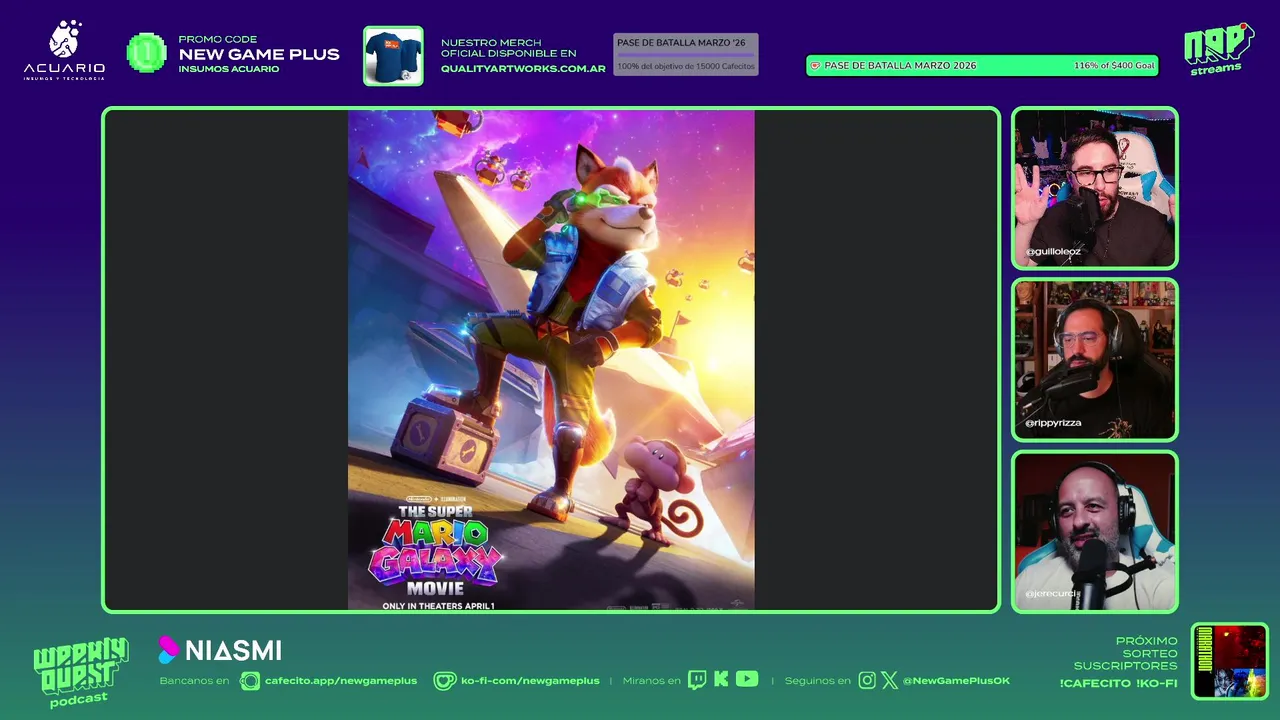This screenshot has width=1280, height=720.
Task: Click 'PASE DE BATALLA MARZO '26' title
Action: pyautogui.click(x=681, y=43)
